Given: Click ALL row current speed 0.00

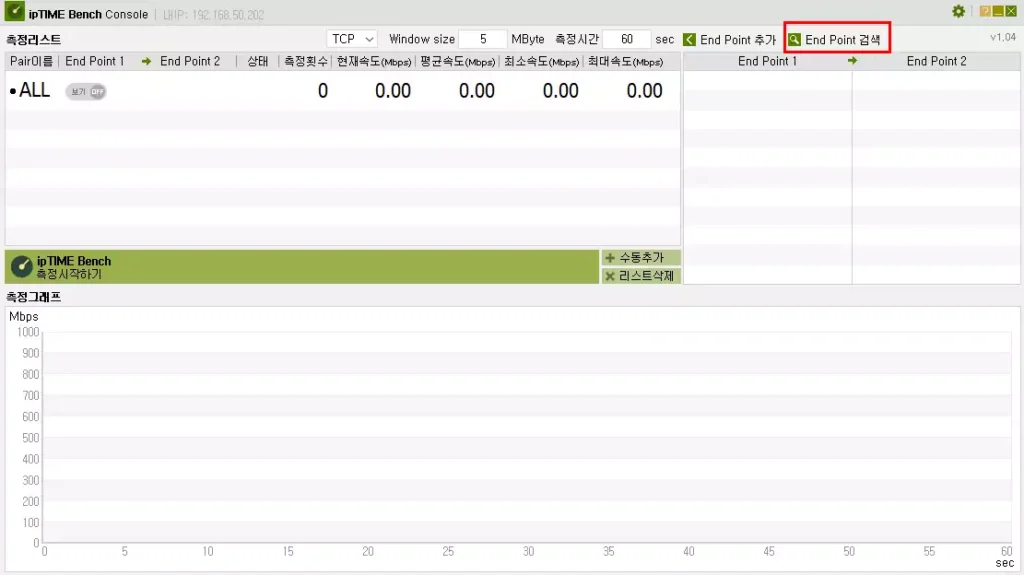Looking at the screenshot, I should (393, 91).
